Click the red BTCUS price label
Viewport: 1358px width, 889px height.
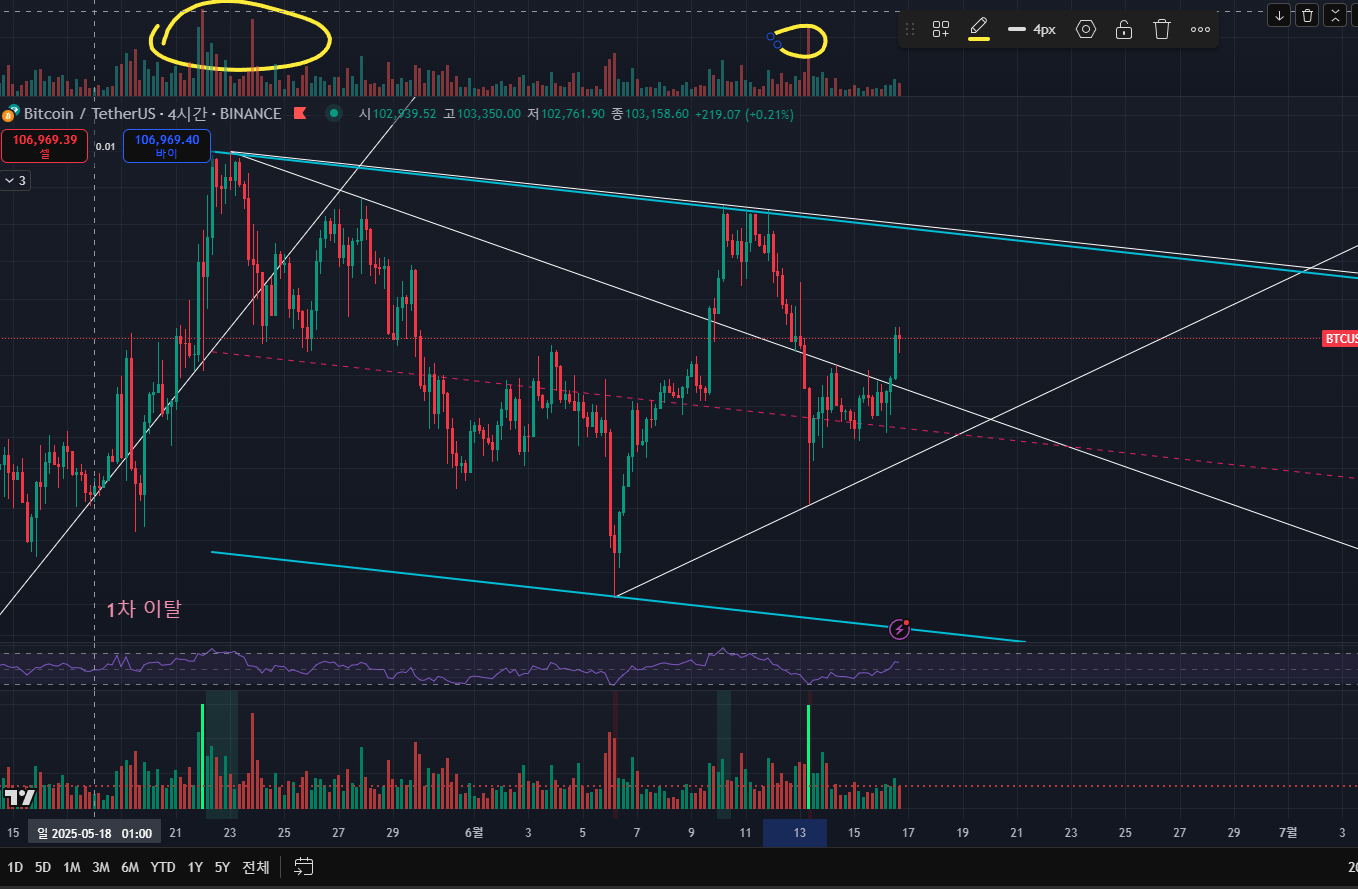pos(1340,339)
